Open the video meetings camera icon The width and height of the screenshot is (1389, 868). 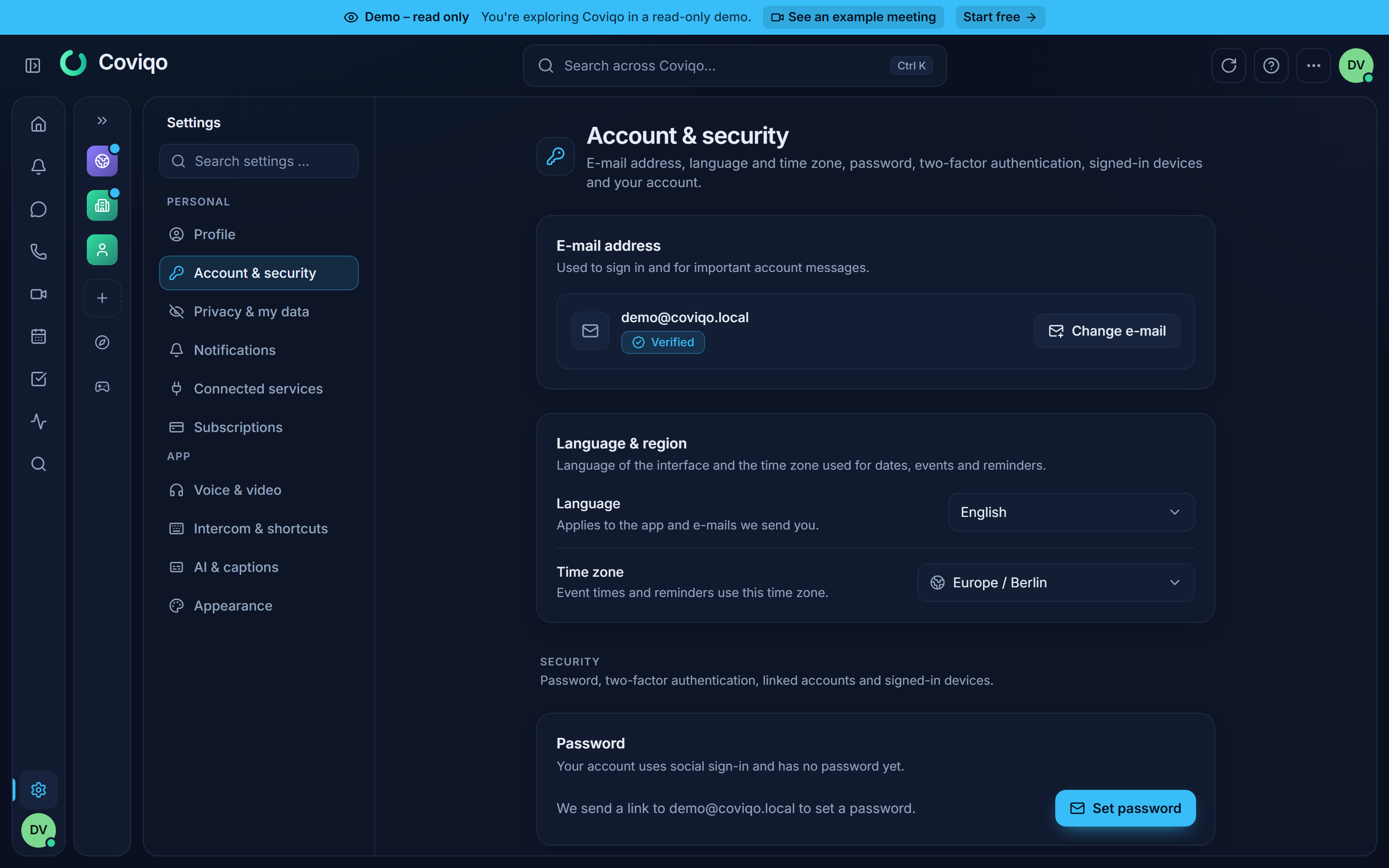39,294
